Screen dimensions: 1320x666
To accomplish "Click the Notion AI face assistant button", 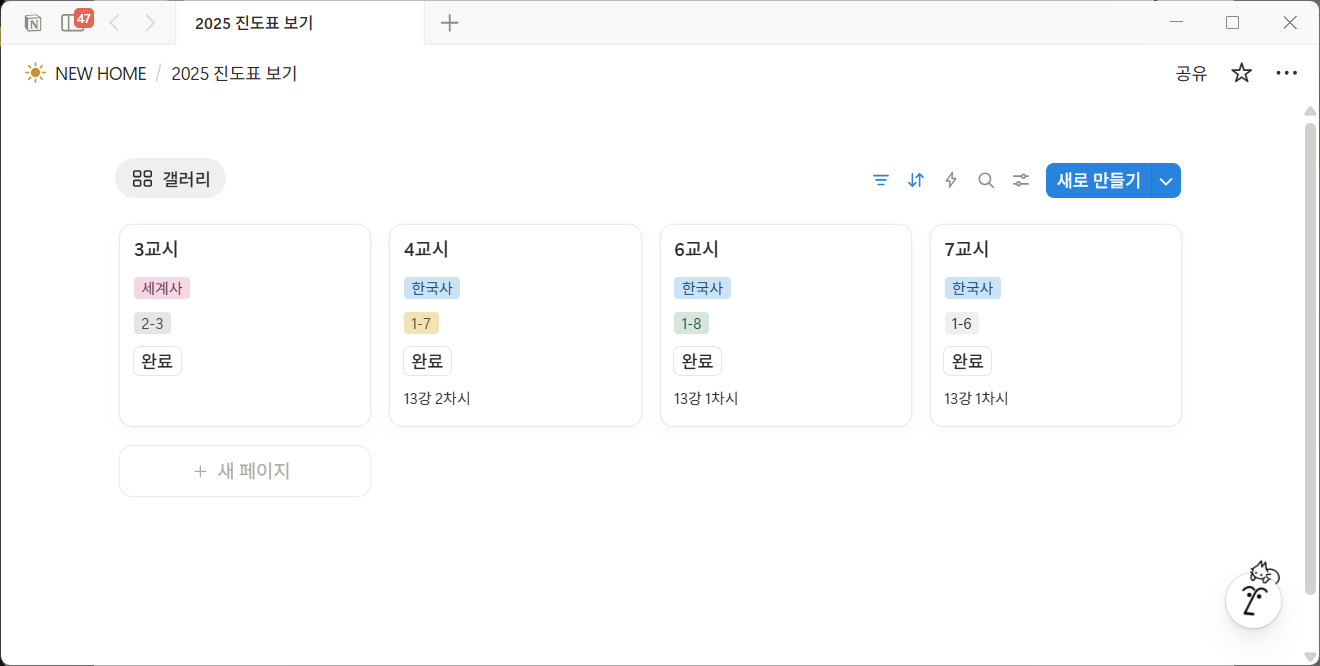I will pos(1254,600).
